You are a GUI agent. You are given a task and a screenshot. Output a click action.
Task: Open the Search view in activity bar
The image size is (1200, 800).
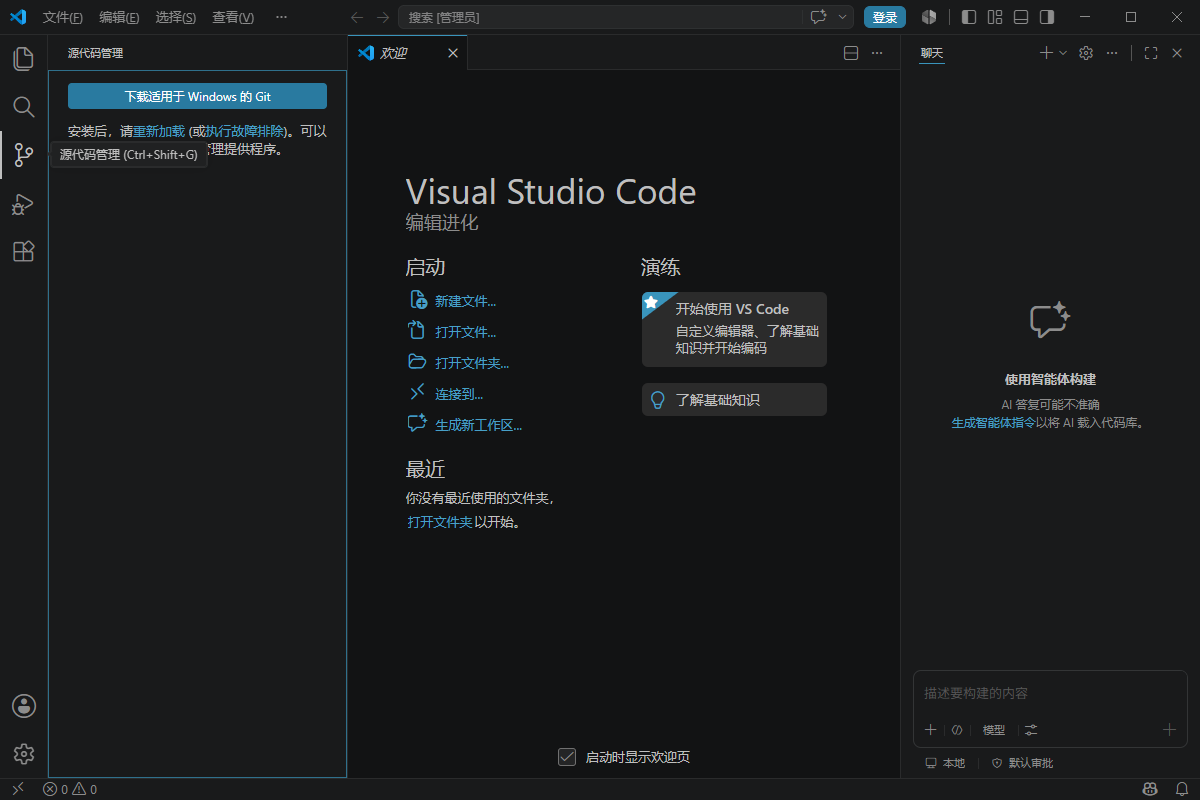tap(23, 107)
